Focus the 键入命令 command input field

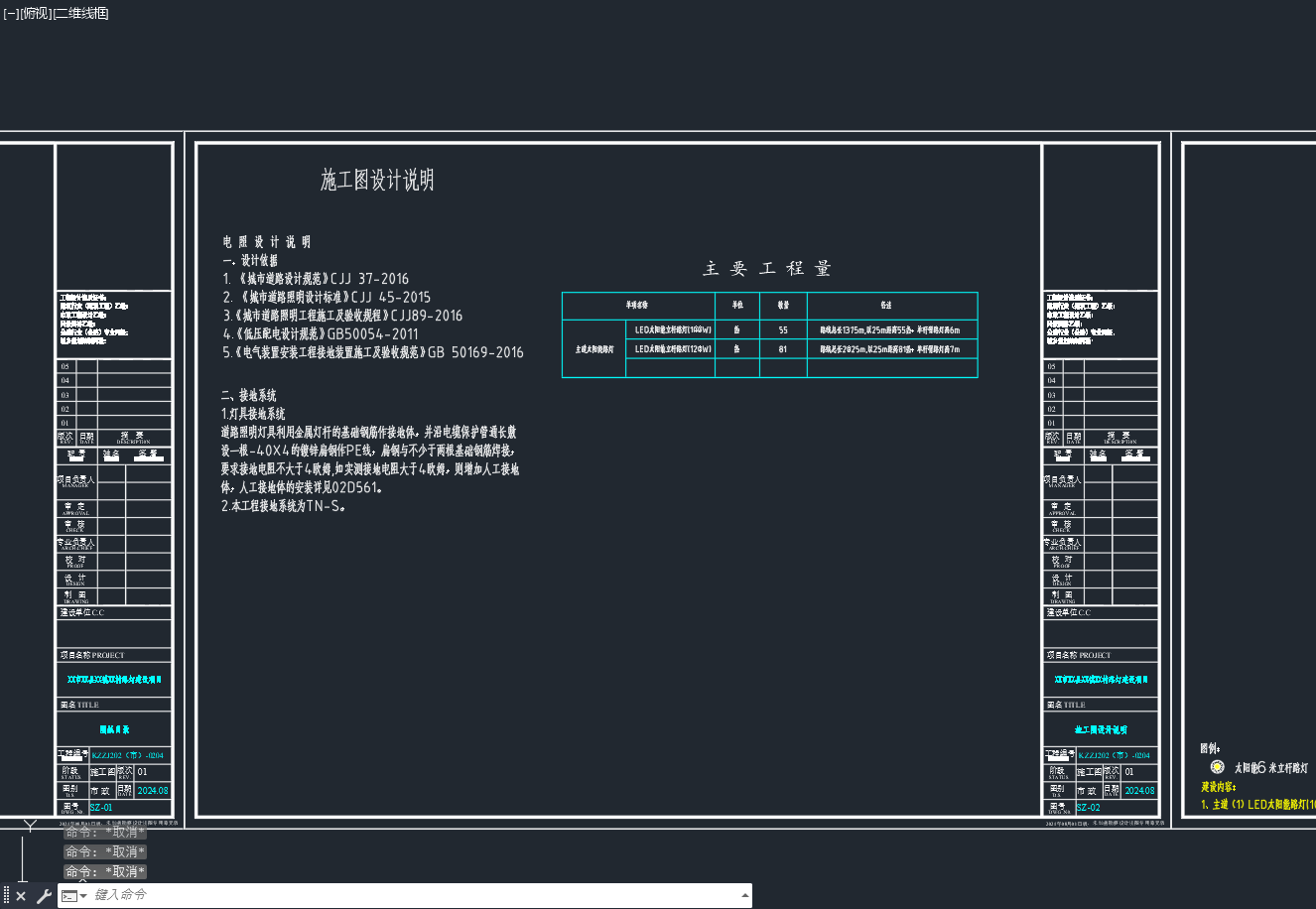point(415,895)
